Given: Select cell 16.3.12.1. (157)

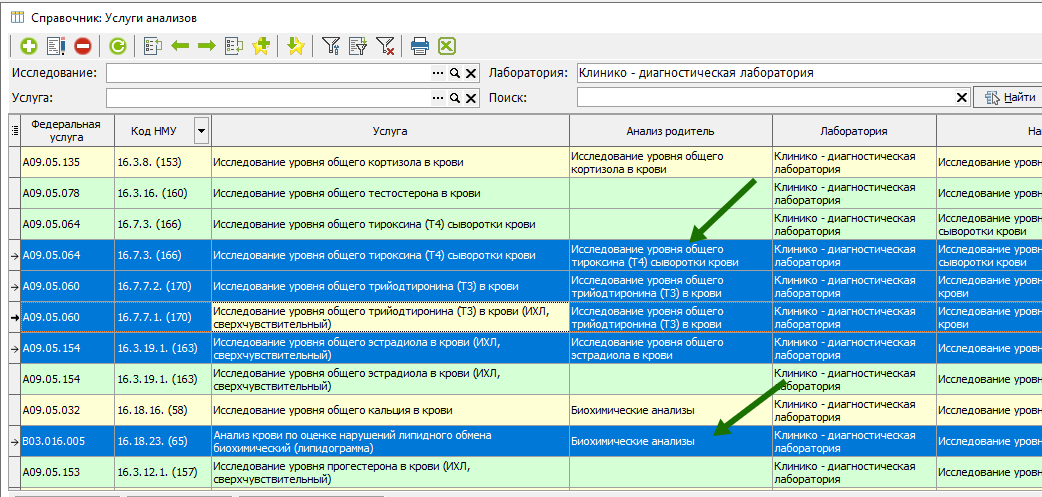Looking at the screenshot, I should 163,472.
